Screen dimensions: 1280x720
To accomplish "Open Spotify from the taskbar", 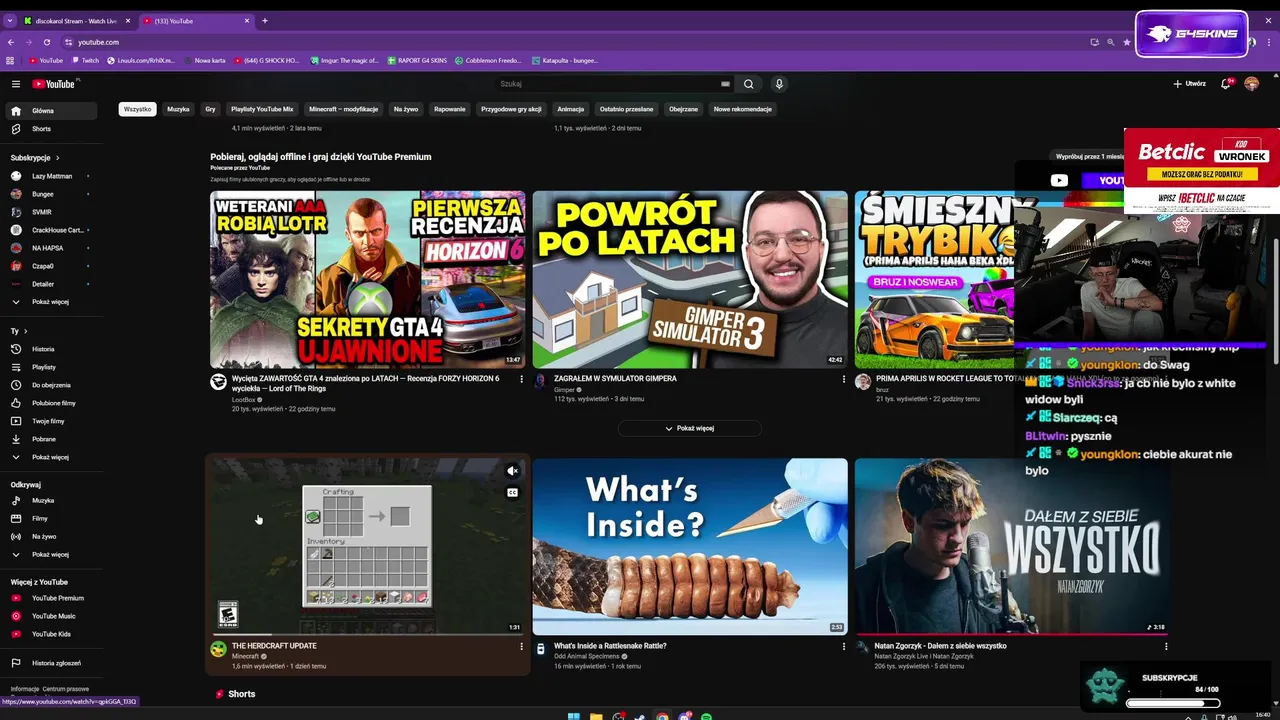I will click(706, 717).
